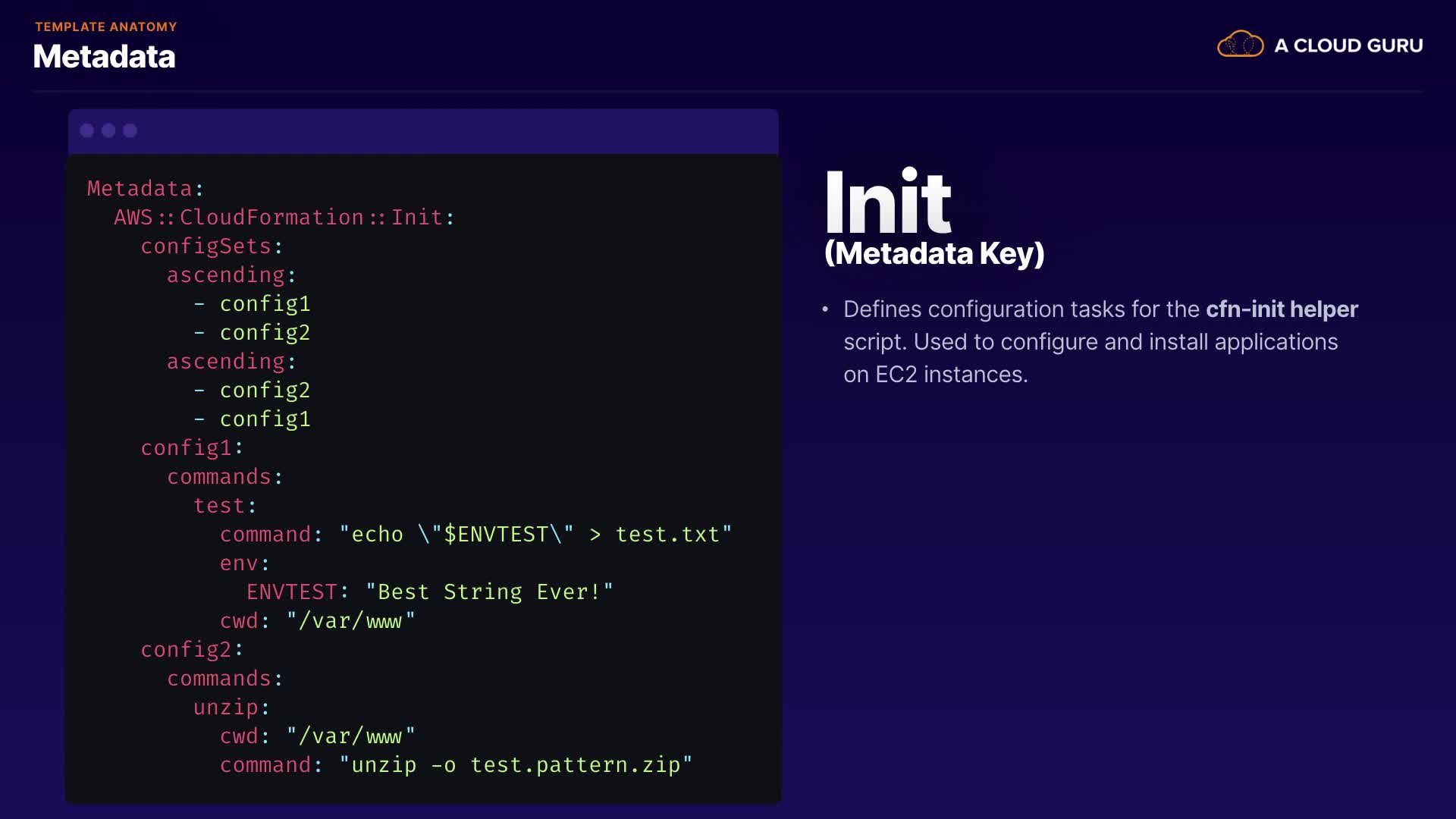
Task: Click the first ascending: key
Action: point(231,275)
